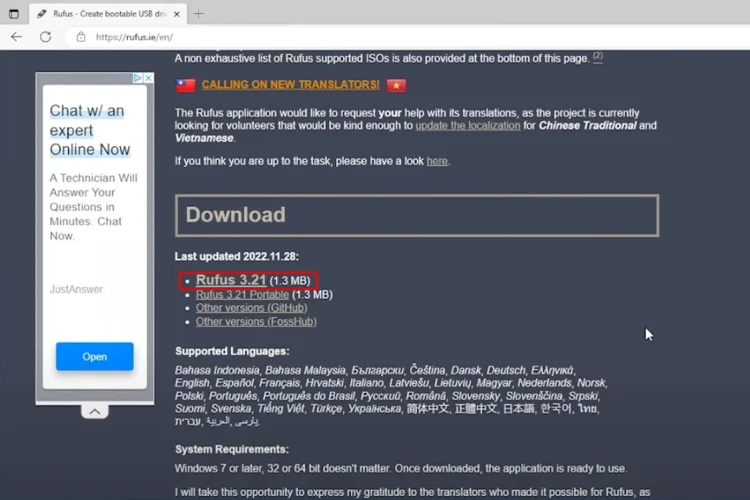Download Rufus 3.21
750x500 pixels.
tap(231, 280)
